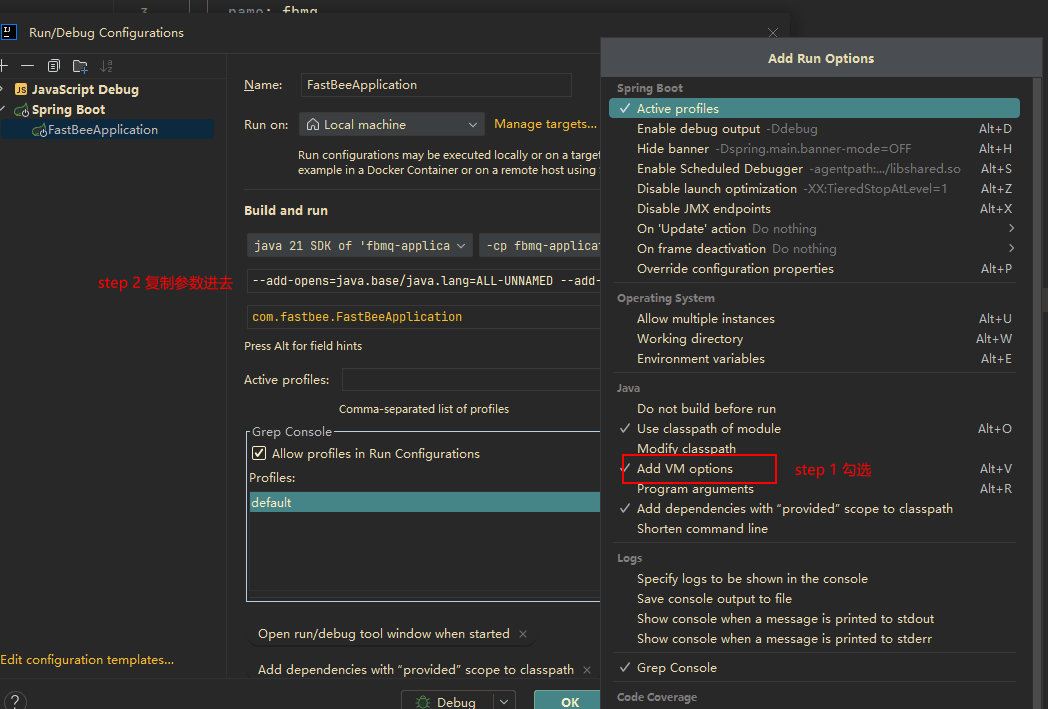This screenshot has height=709, width=1048.
Task: Select Specify logs to be shown in console
Action: click(814, 579)
